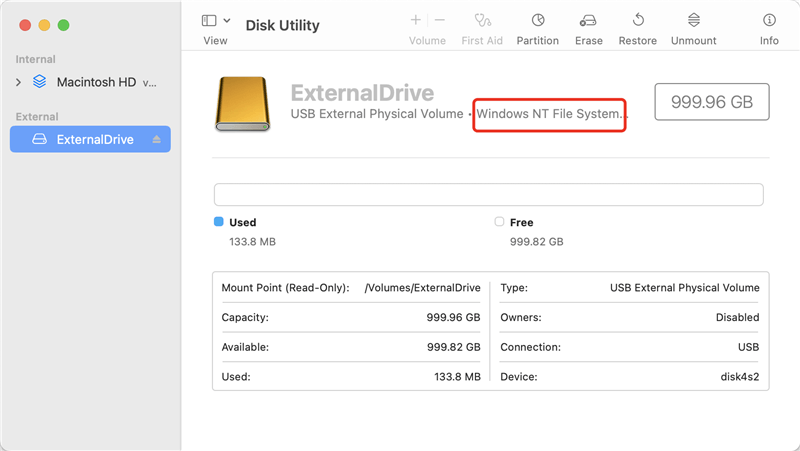Image resolution: width=800 pixels, height=451 pixels.
Task: Click the Internal section header
Action: coord(35,59)
